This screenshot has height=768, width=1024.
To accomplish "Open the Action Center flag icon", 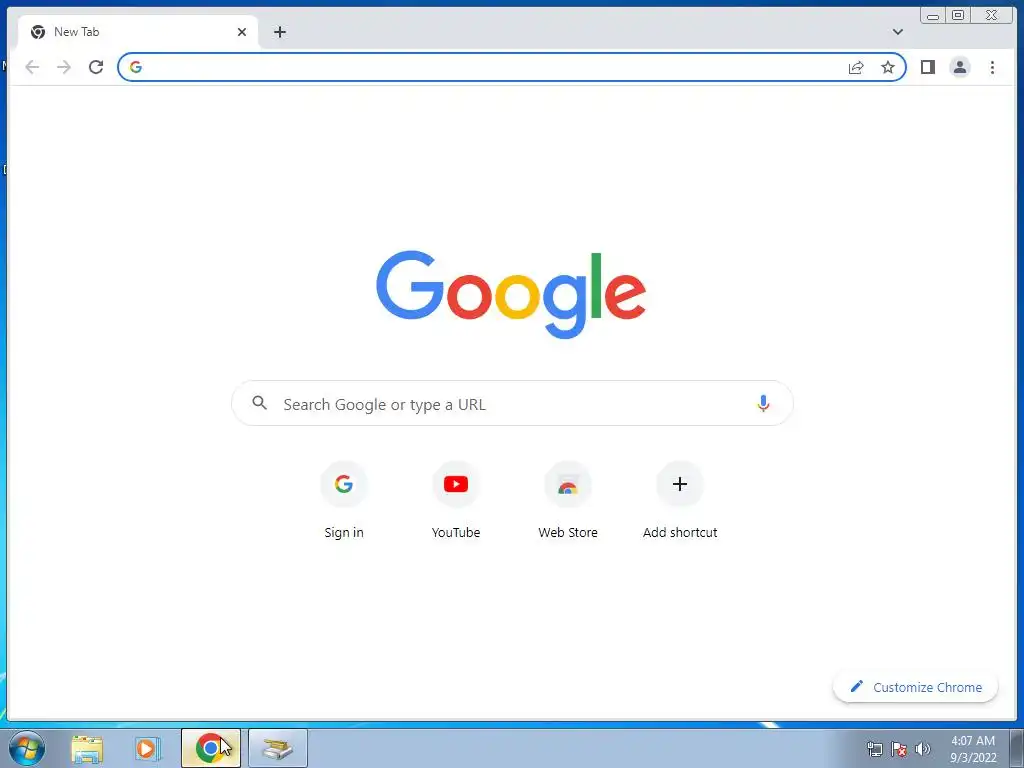I will pos(899,749).
